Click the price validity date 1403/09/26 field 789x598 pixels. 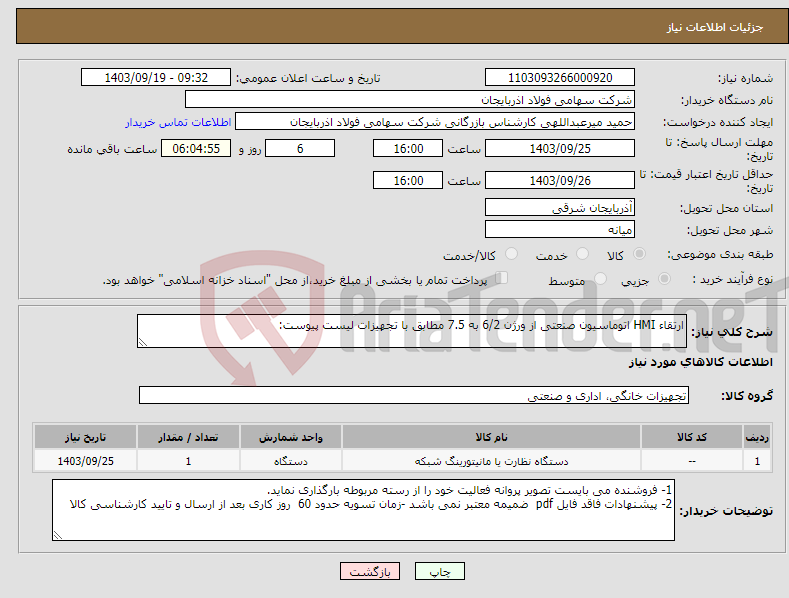coord(560,180)
